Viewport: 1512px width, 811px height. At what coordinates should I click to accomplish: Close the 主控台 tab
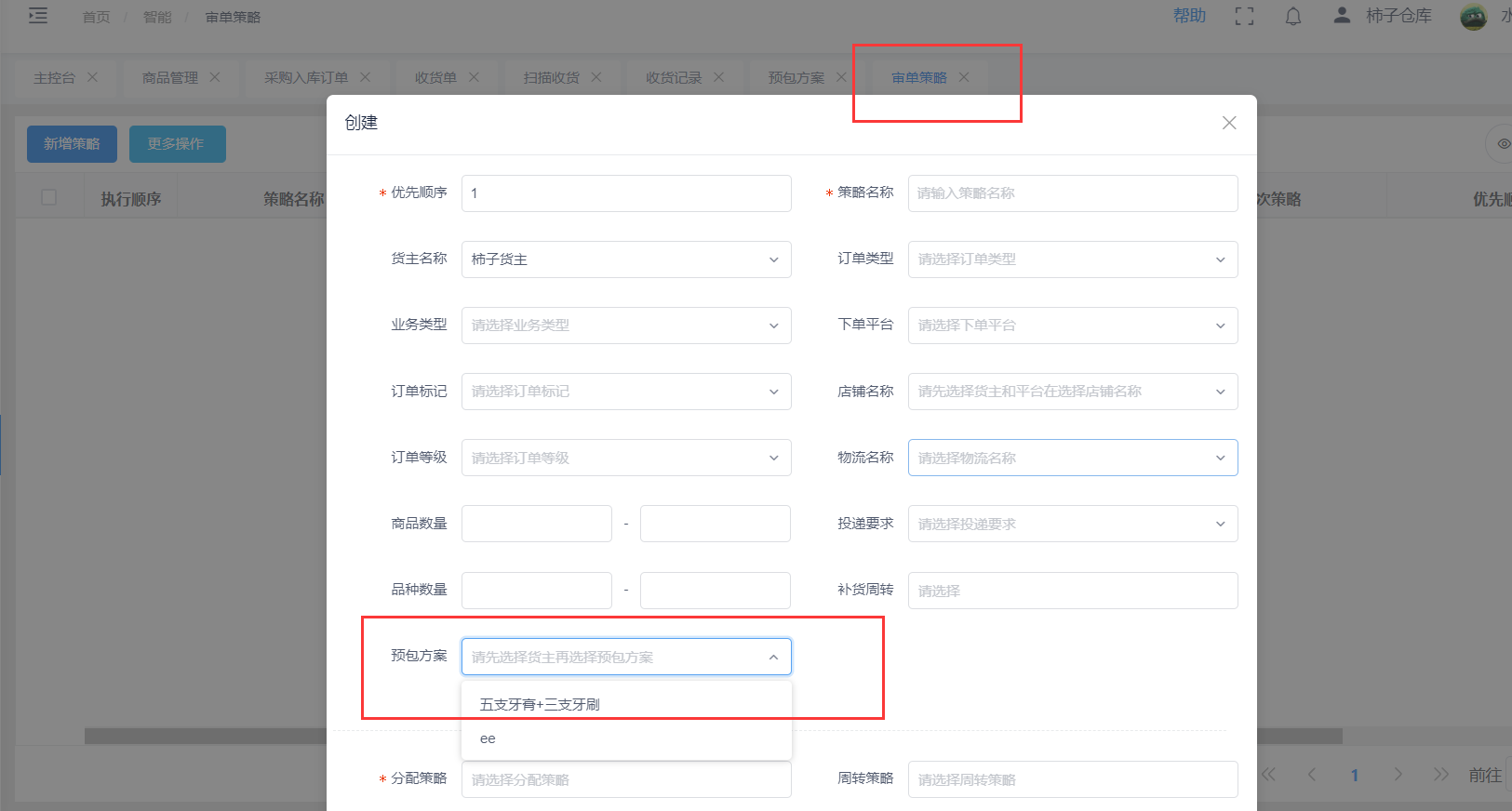92,77
